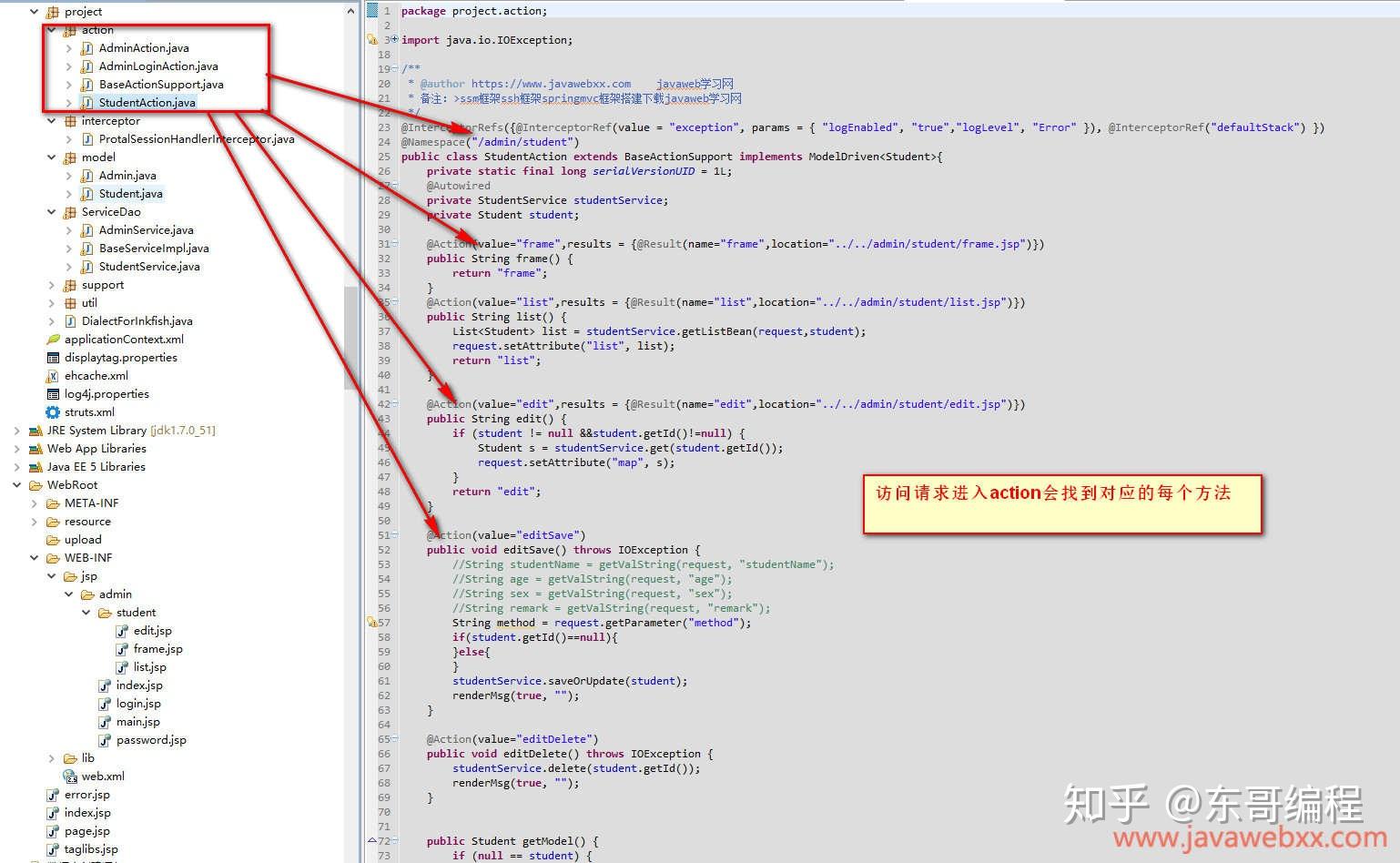Click the error.jsp file icon
Image resolution: width=1400 pixels, height=863 pixels.
click(53, 795)
